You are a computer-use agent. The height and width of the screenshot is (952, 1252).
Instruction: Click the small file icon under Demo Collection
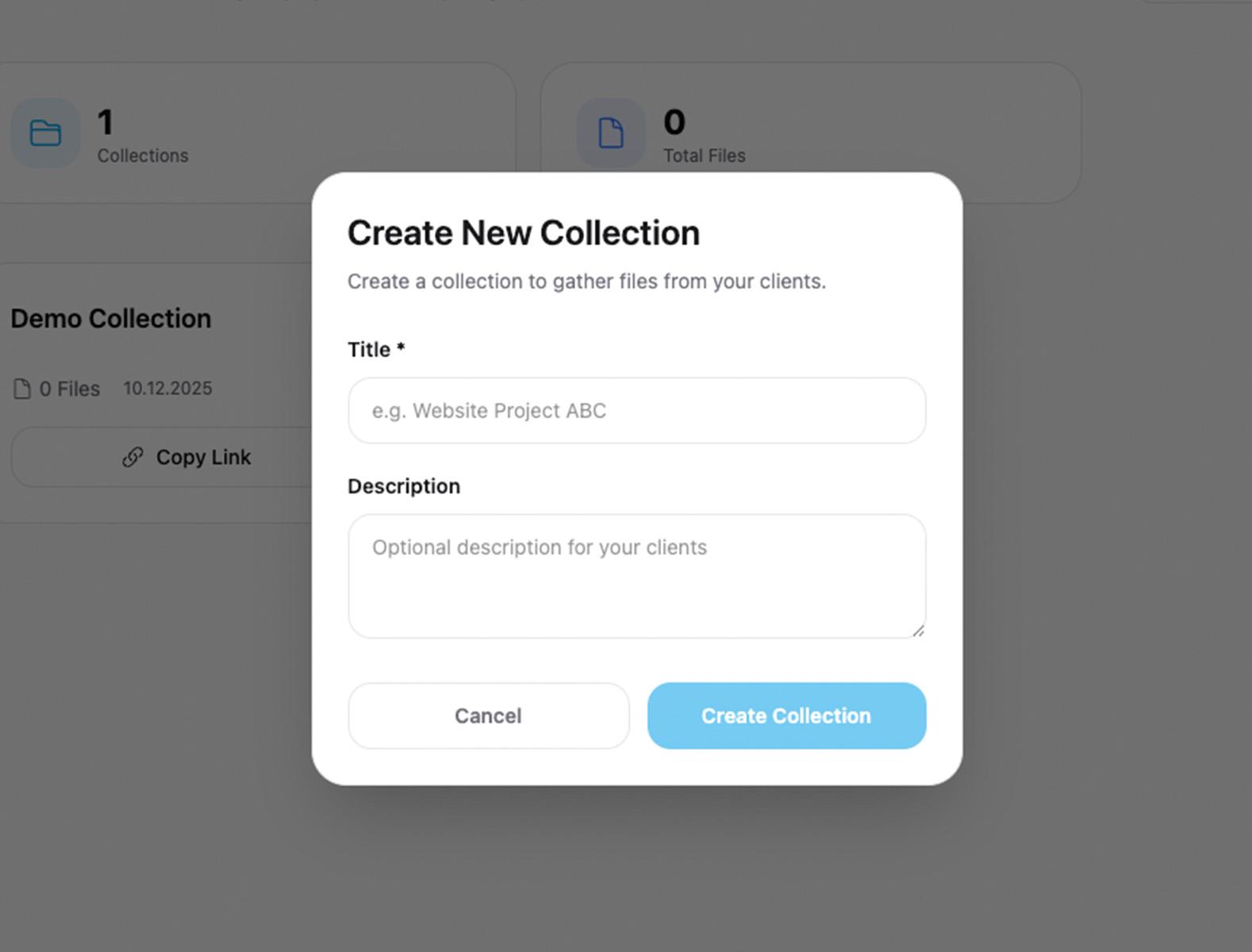(x=21, y=388)
